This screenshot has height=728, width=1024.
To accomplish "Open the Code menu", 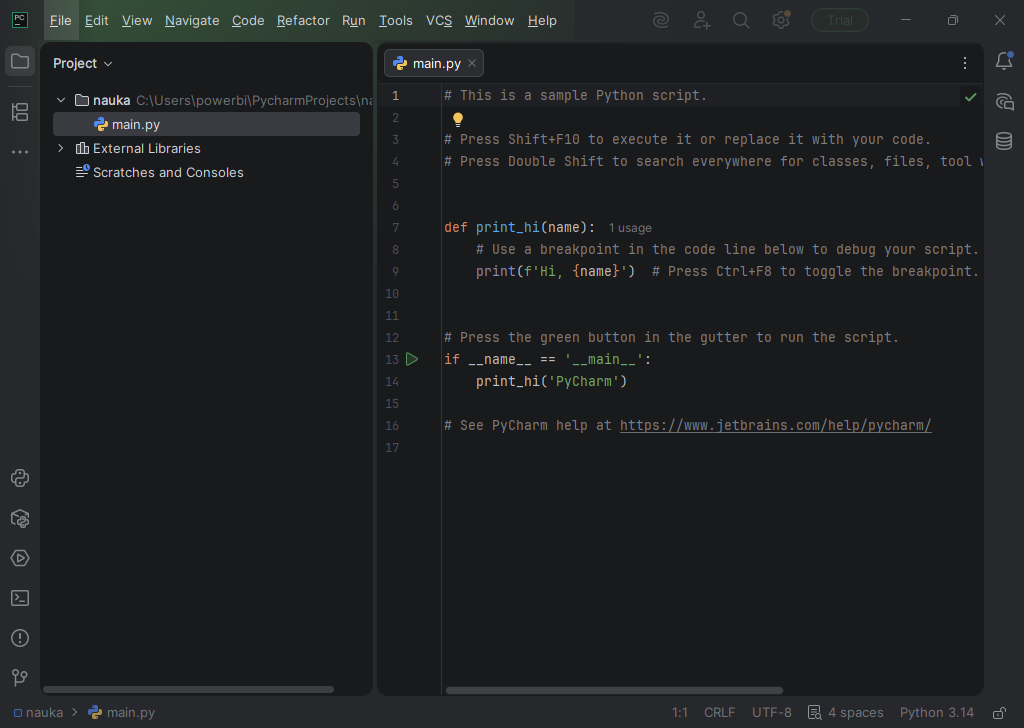I will tap(248, 20).
